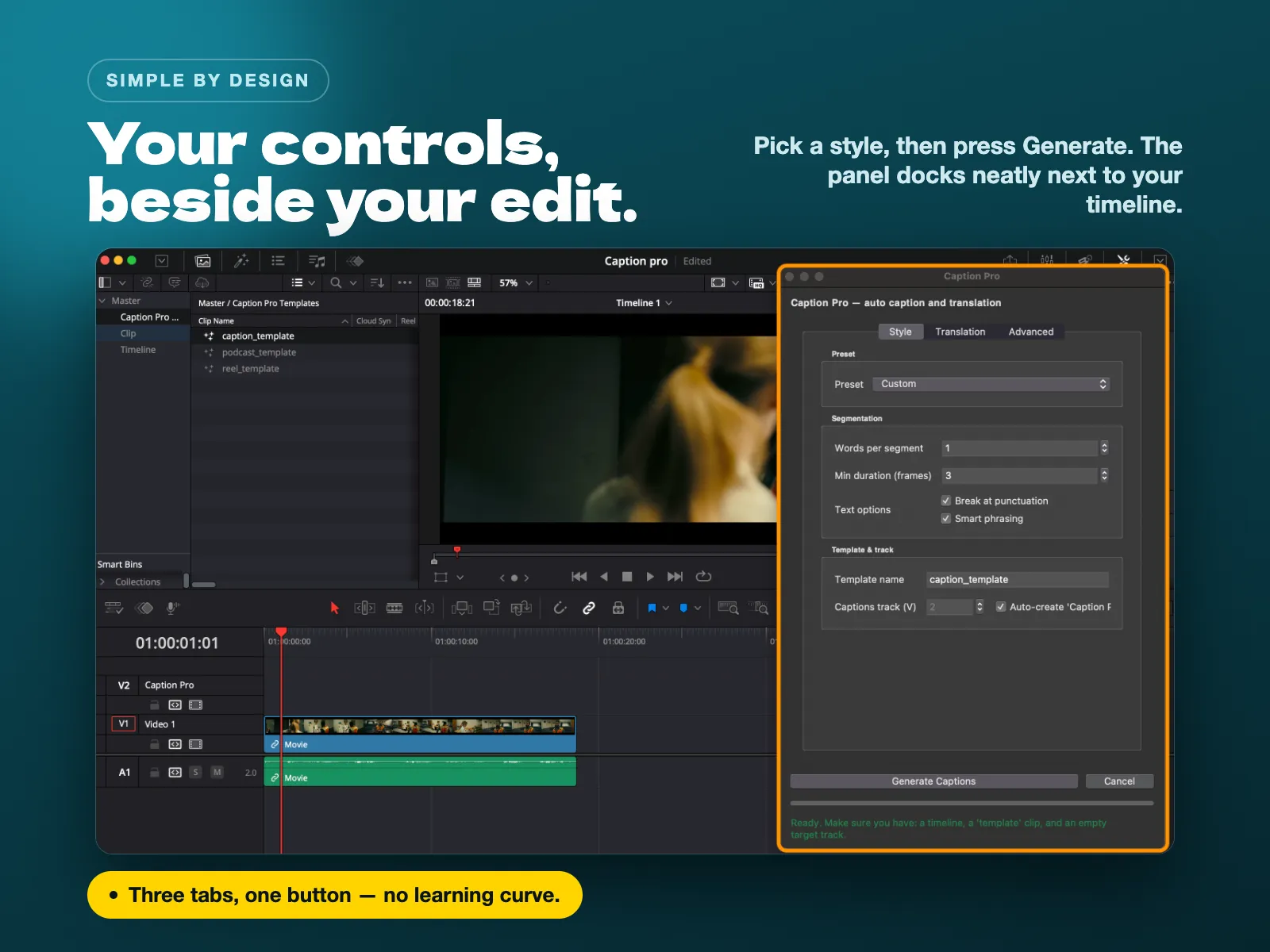The width and height of the screenshot is (1270, 952).
Task: Open the Sound Library icon
Action: click(x=317, y=261)
